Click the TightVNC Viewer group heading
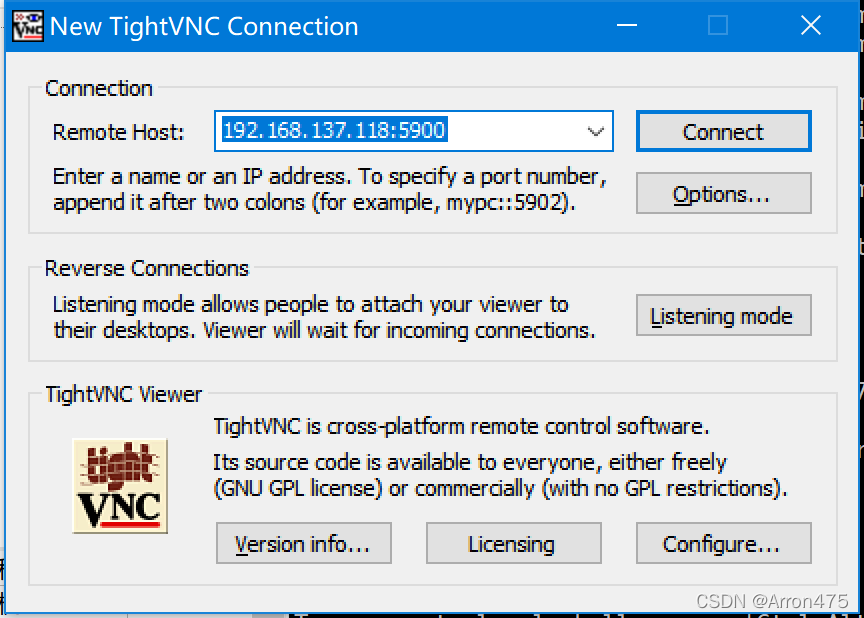 pos(123,395)
